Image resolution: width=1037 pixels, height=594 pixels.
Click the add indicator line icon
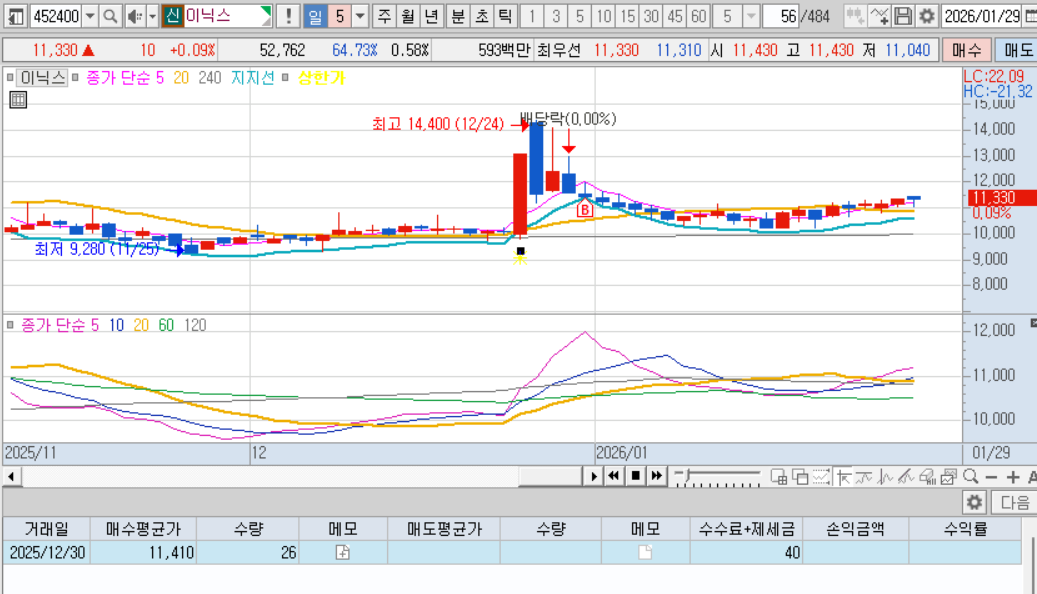(x=879, y=16)
